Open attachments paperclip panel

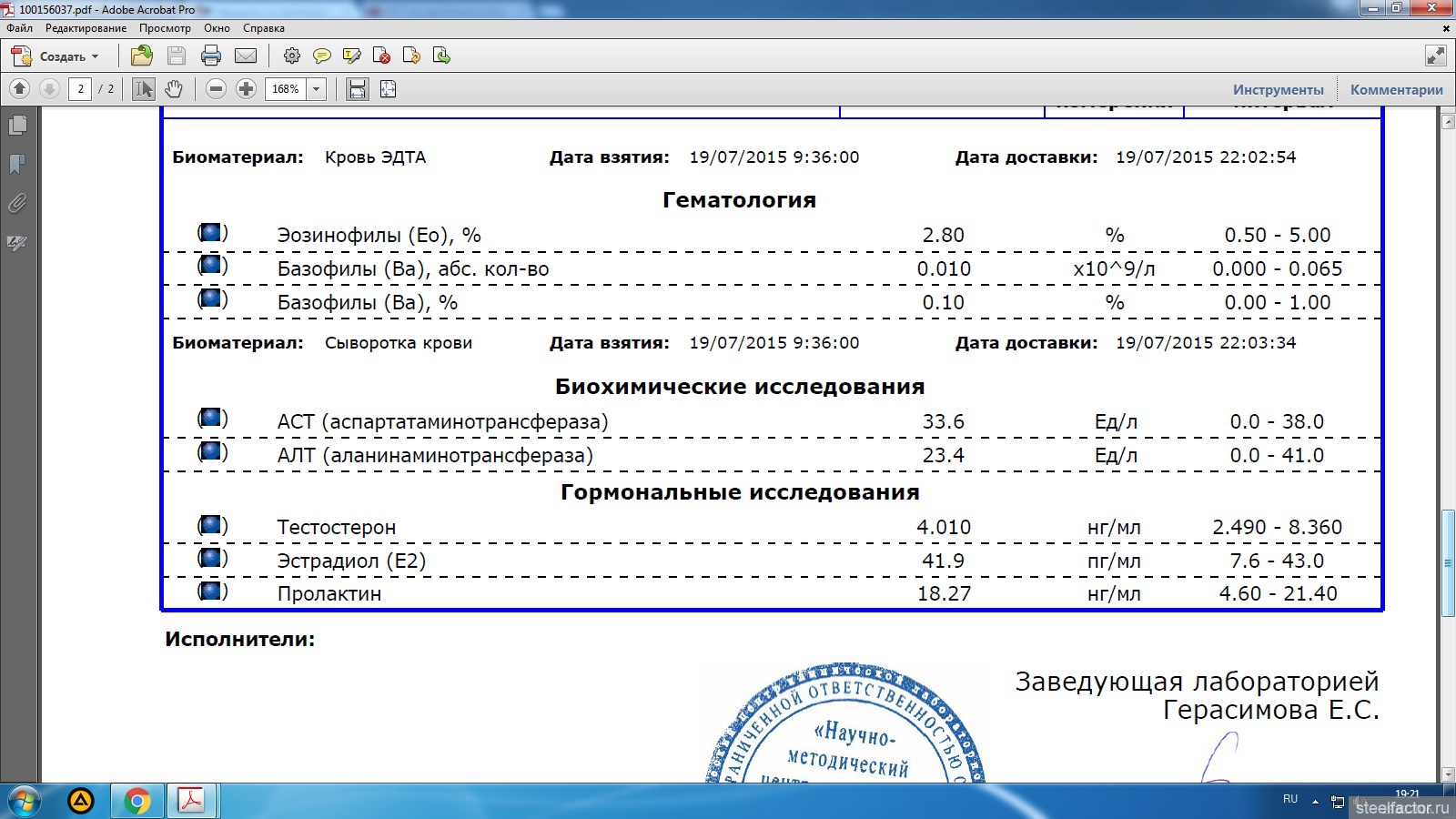coord(17,203)
